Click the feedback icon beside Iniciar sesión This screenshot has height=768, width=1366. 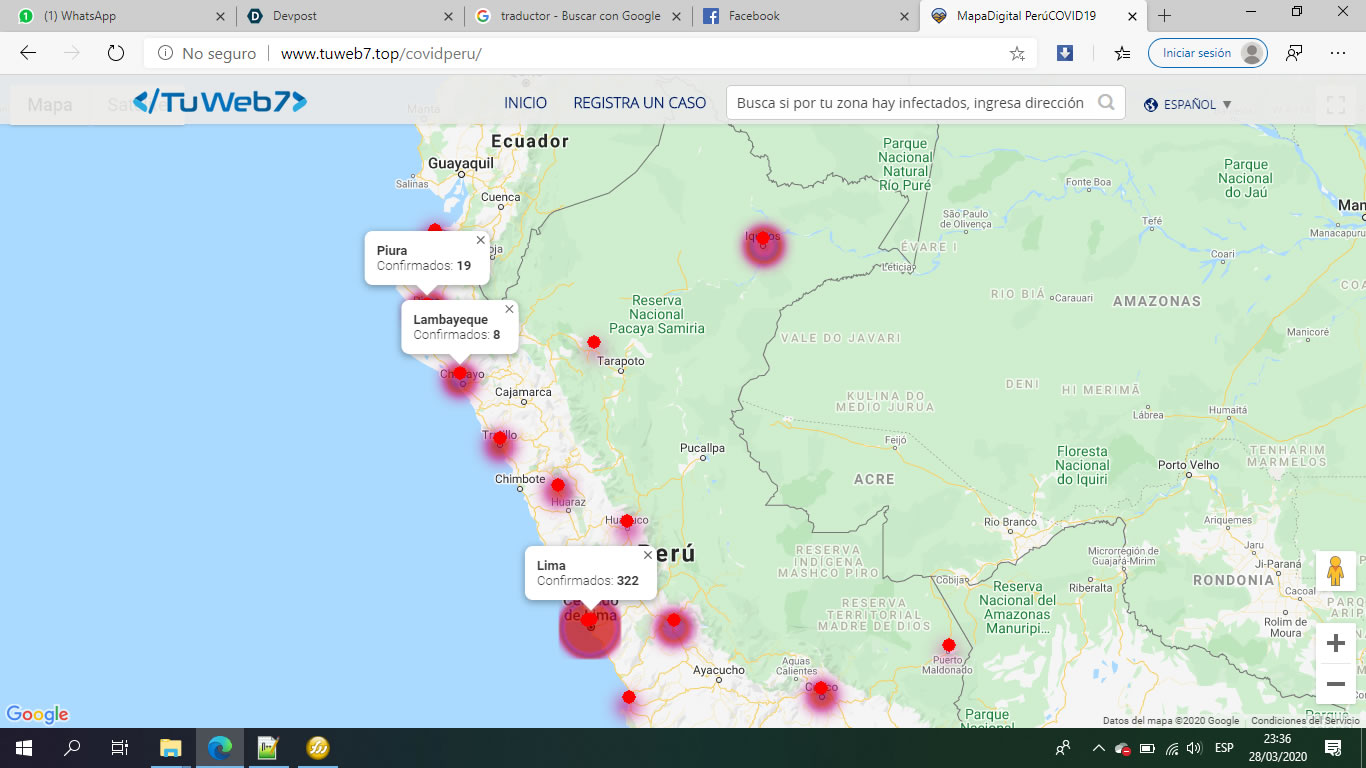point(1294,53)
